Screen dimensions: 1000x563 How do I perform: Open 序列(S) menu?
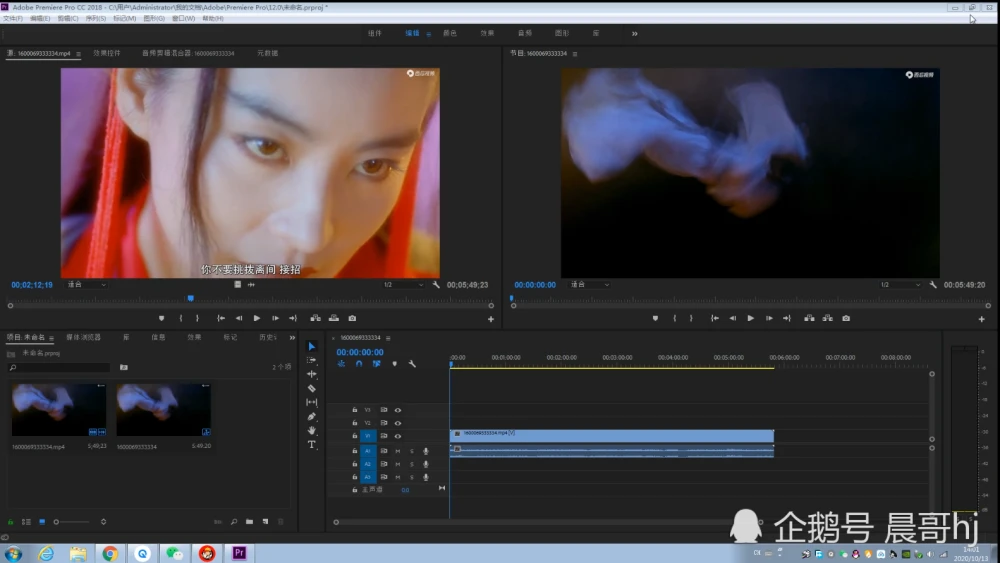[x=96, y=18]
